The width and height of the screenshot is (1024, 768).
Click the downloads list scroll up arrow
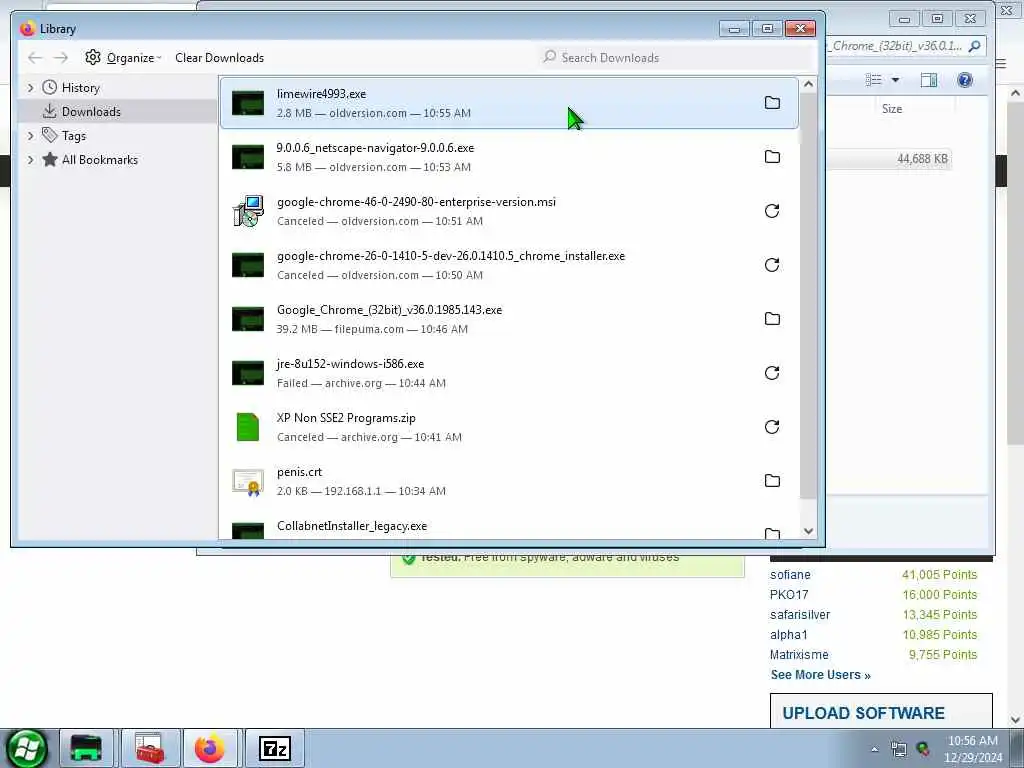pos(808,84)
